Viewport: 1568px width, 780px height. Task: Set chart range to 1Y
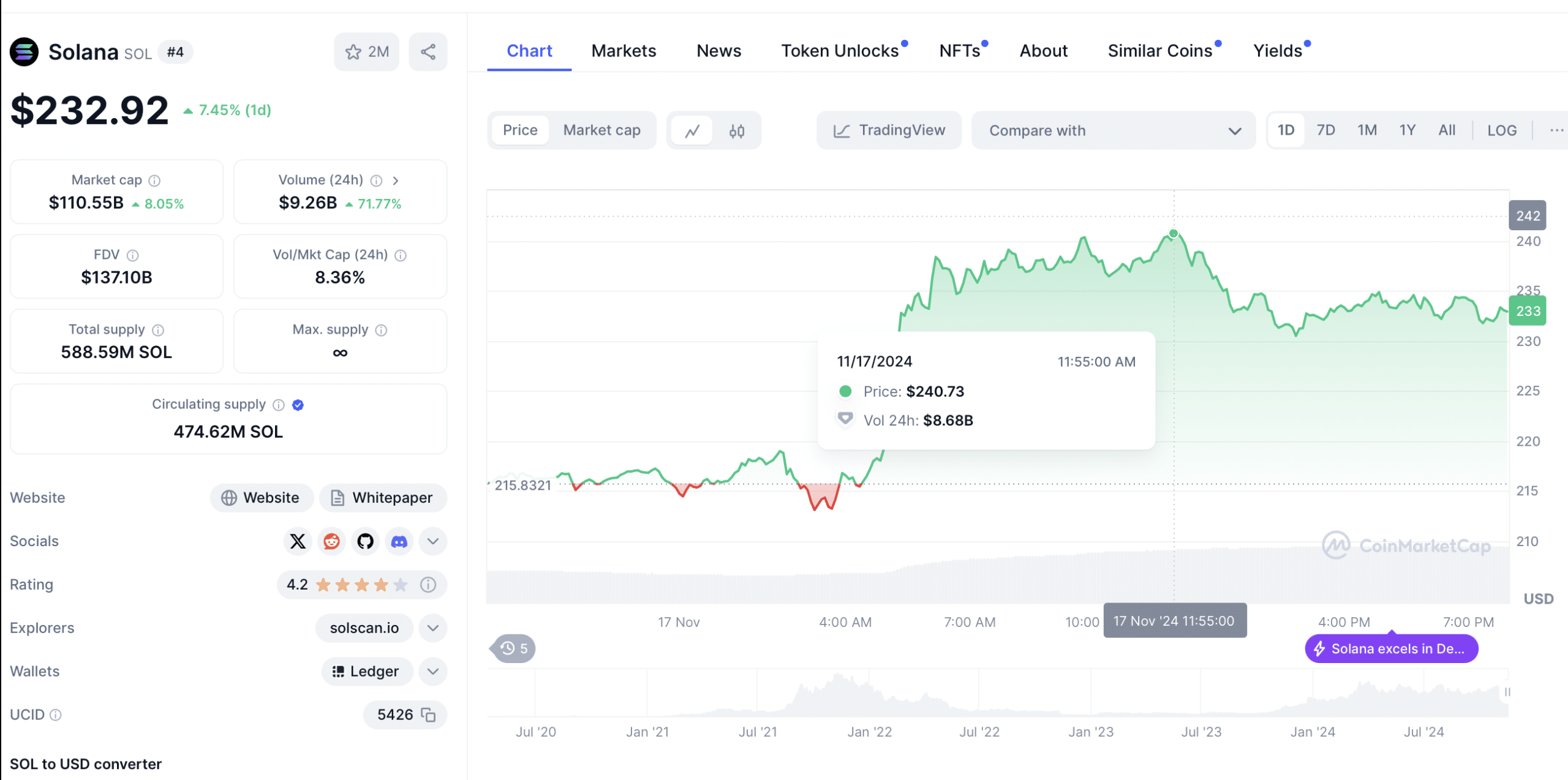coord(1407,130)
